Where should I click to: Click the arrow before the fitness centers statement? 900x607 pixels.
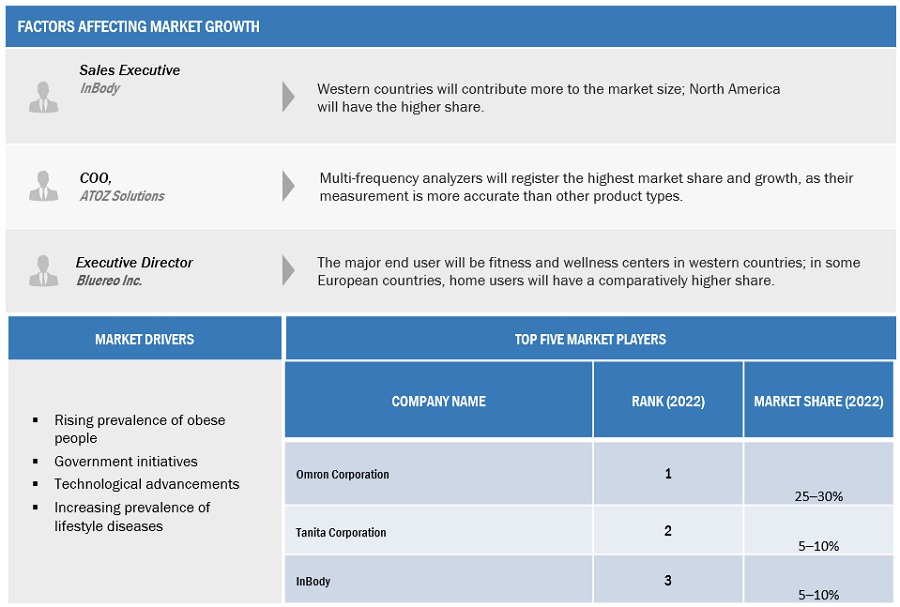tap(289, 271)
